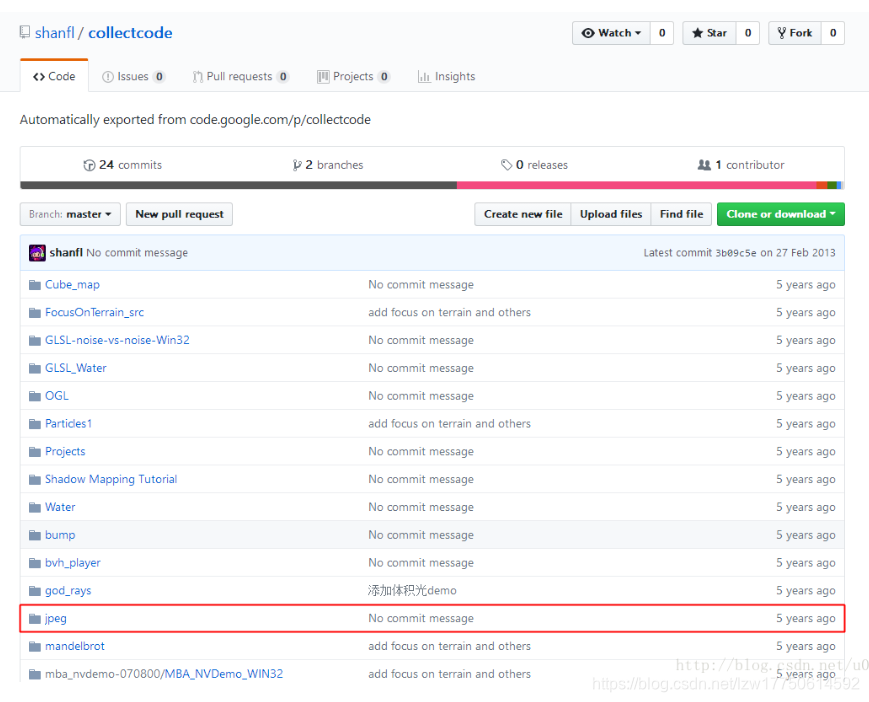
Task: Click the repository book icon beside shanfl
Action: coord(25,32)
